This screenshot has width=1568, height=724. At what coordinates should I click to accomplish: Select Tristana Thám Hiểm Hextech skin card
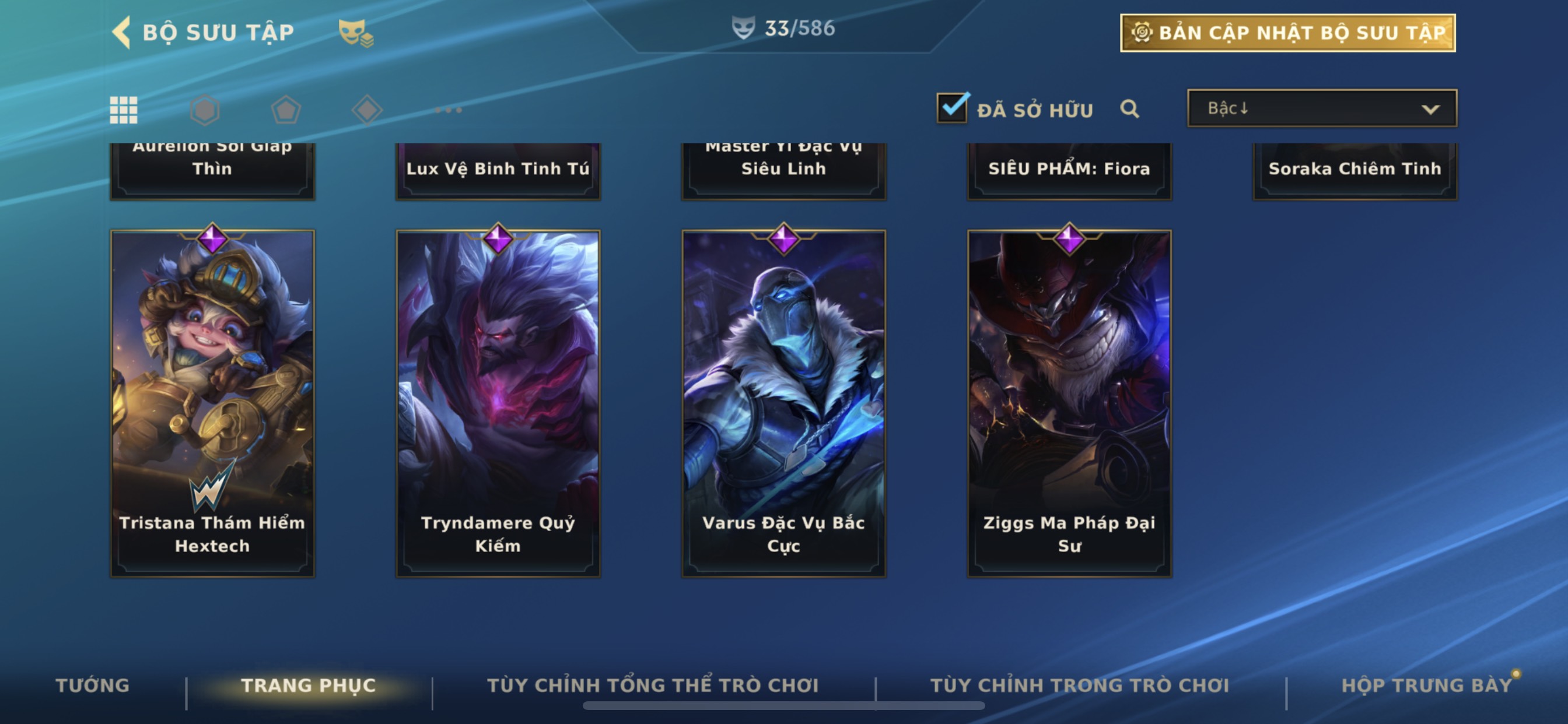pyautogui.click(x=212, y=403)
